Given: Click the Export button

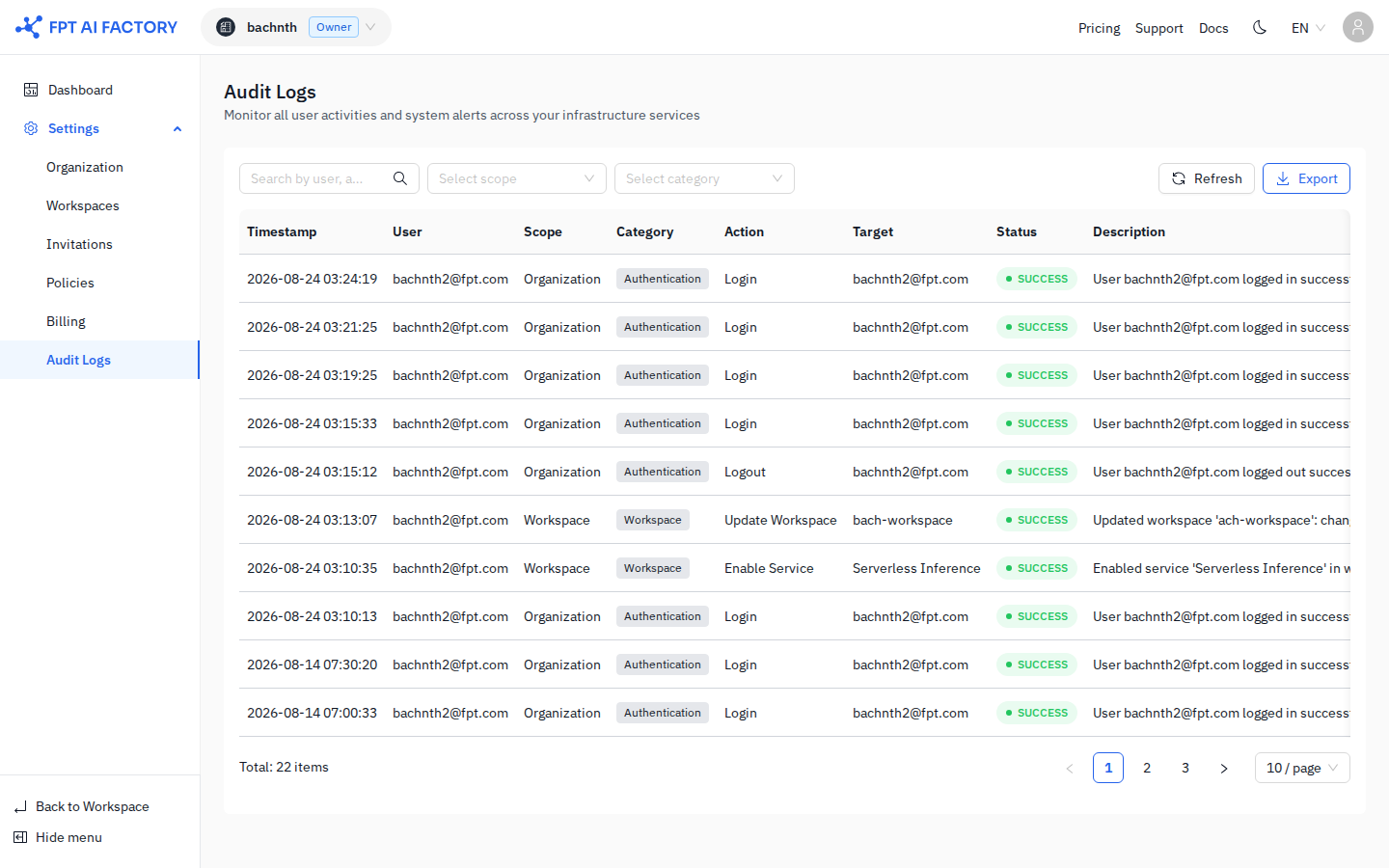Looking at the screenshot, I should [1306, 178].
